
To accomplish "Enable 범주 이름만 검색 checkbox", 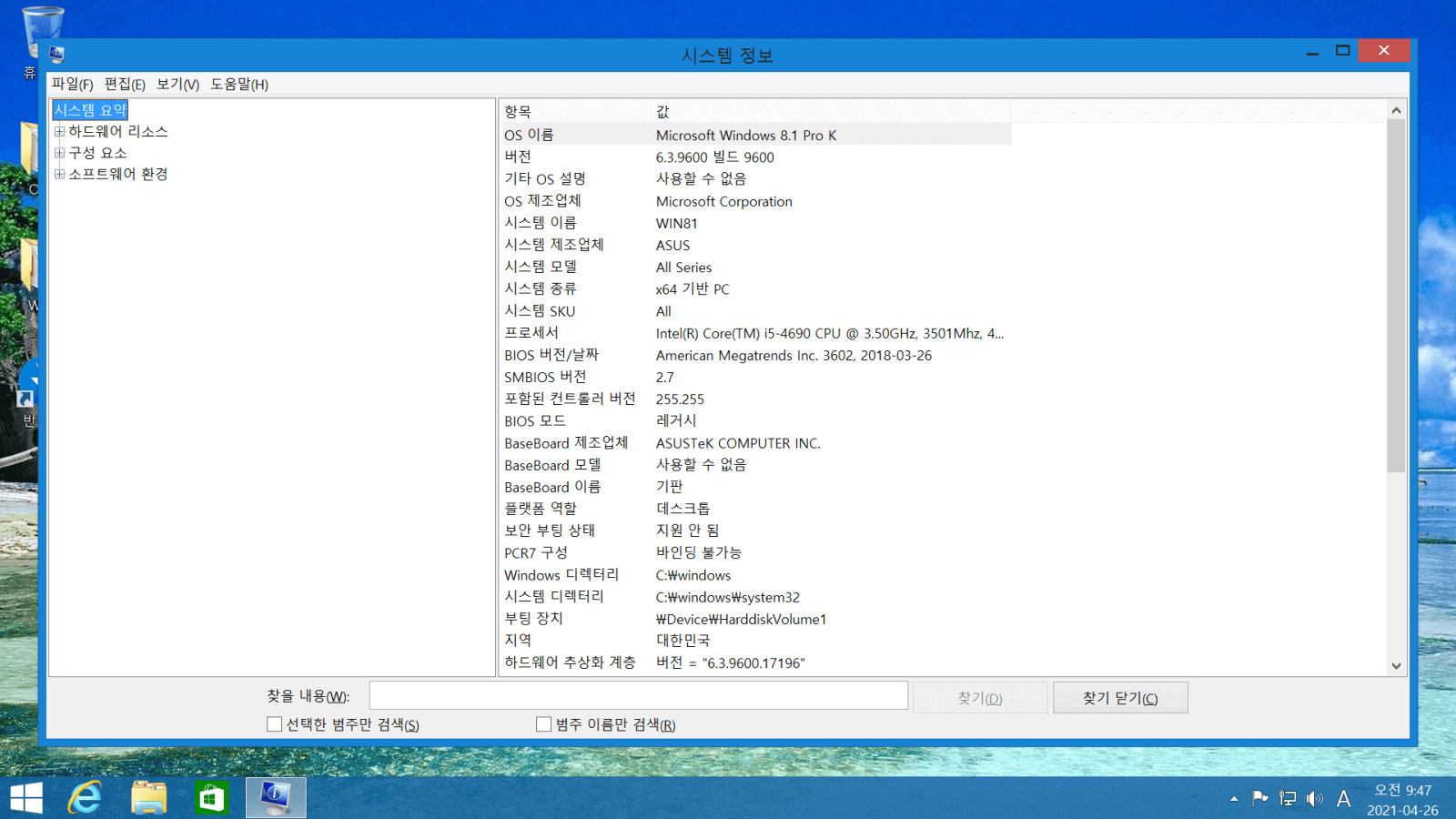I will (x=543, y=724).
